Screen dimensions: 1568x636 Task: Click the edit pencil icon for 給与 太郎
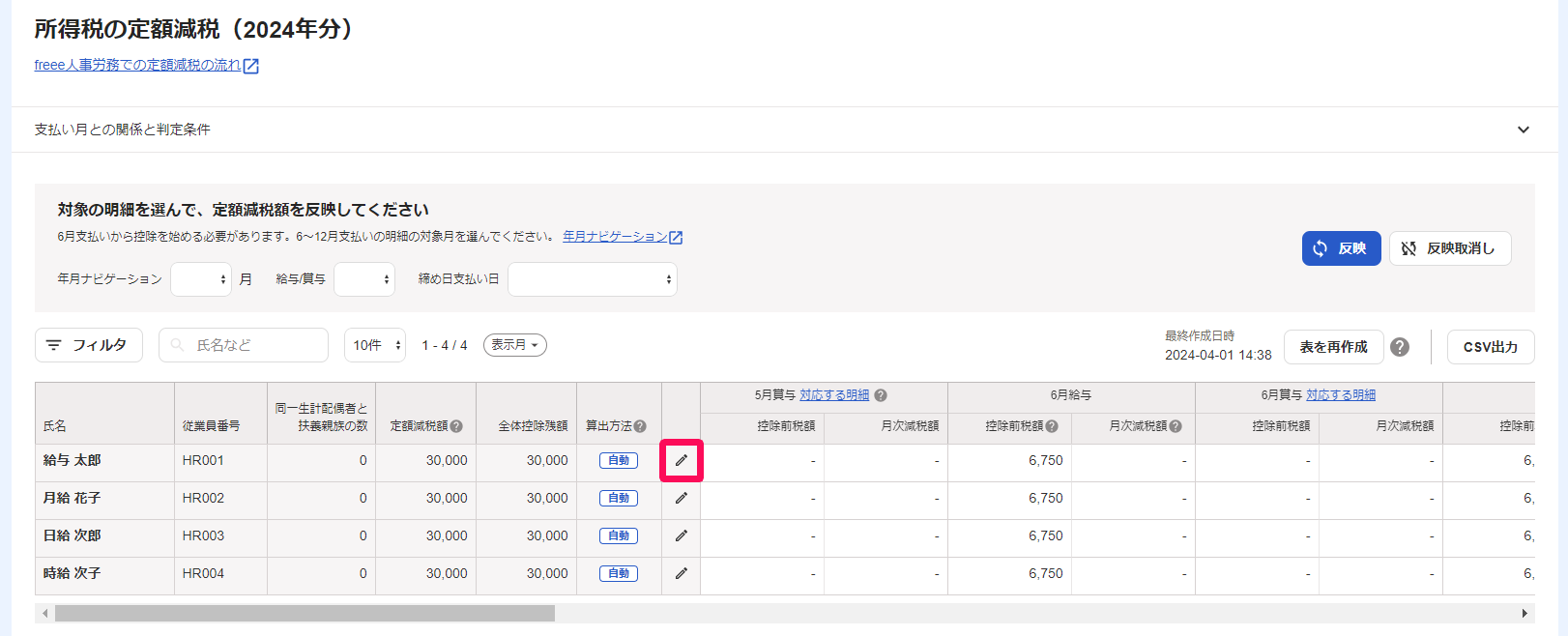[682, 460]
